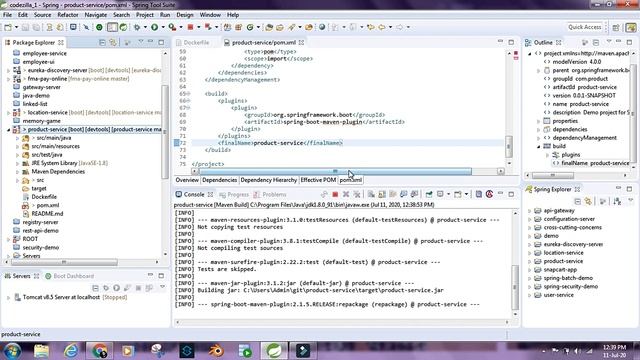Select Dockerfile in Package Explorer tree

coord(44,197)
